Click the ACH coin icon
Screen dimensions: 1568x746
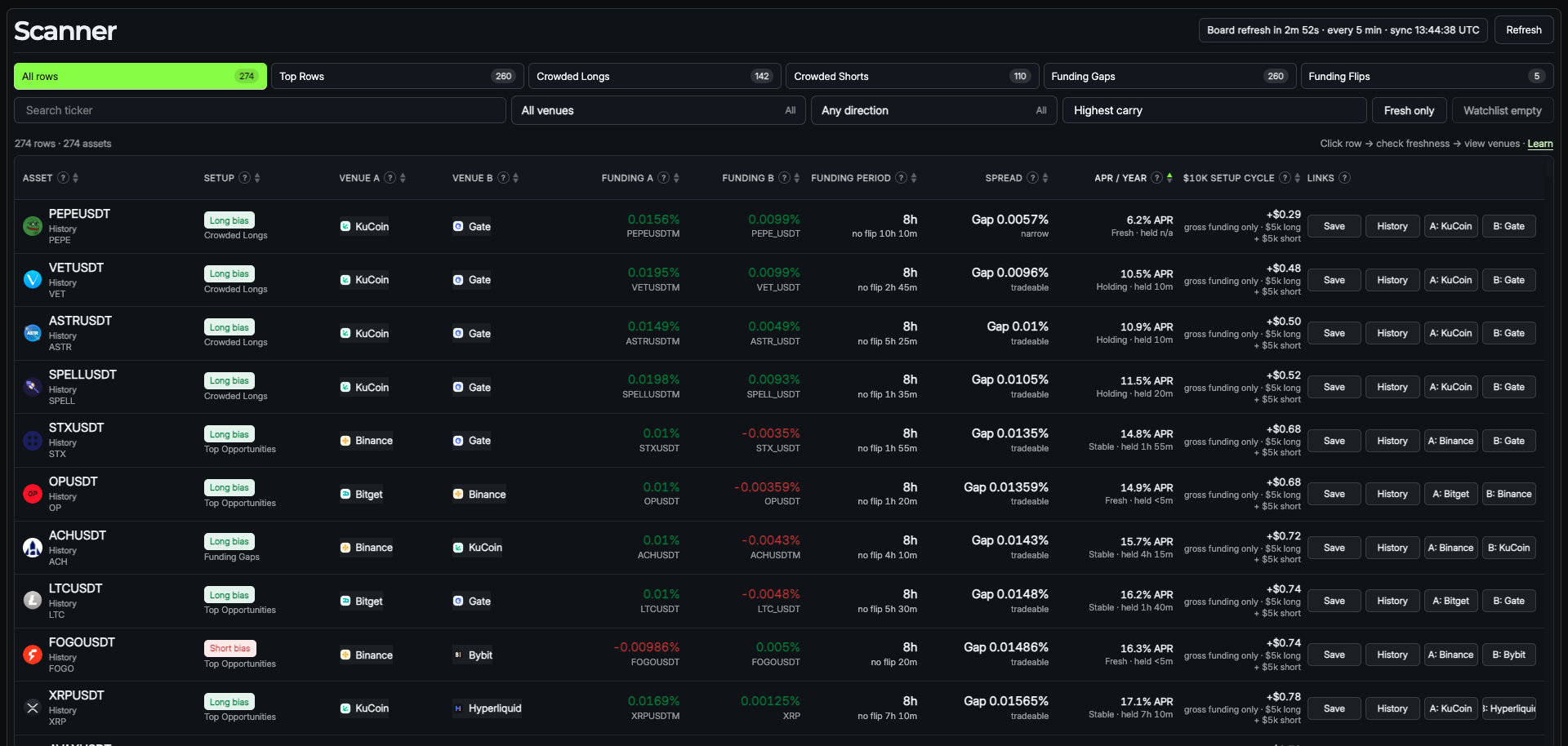(x=33, y=548)
